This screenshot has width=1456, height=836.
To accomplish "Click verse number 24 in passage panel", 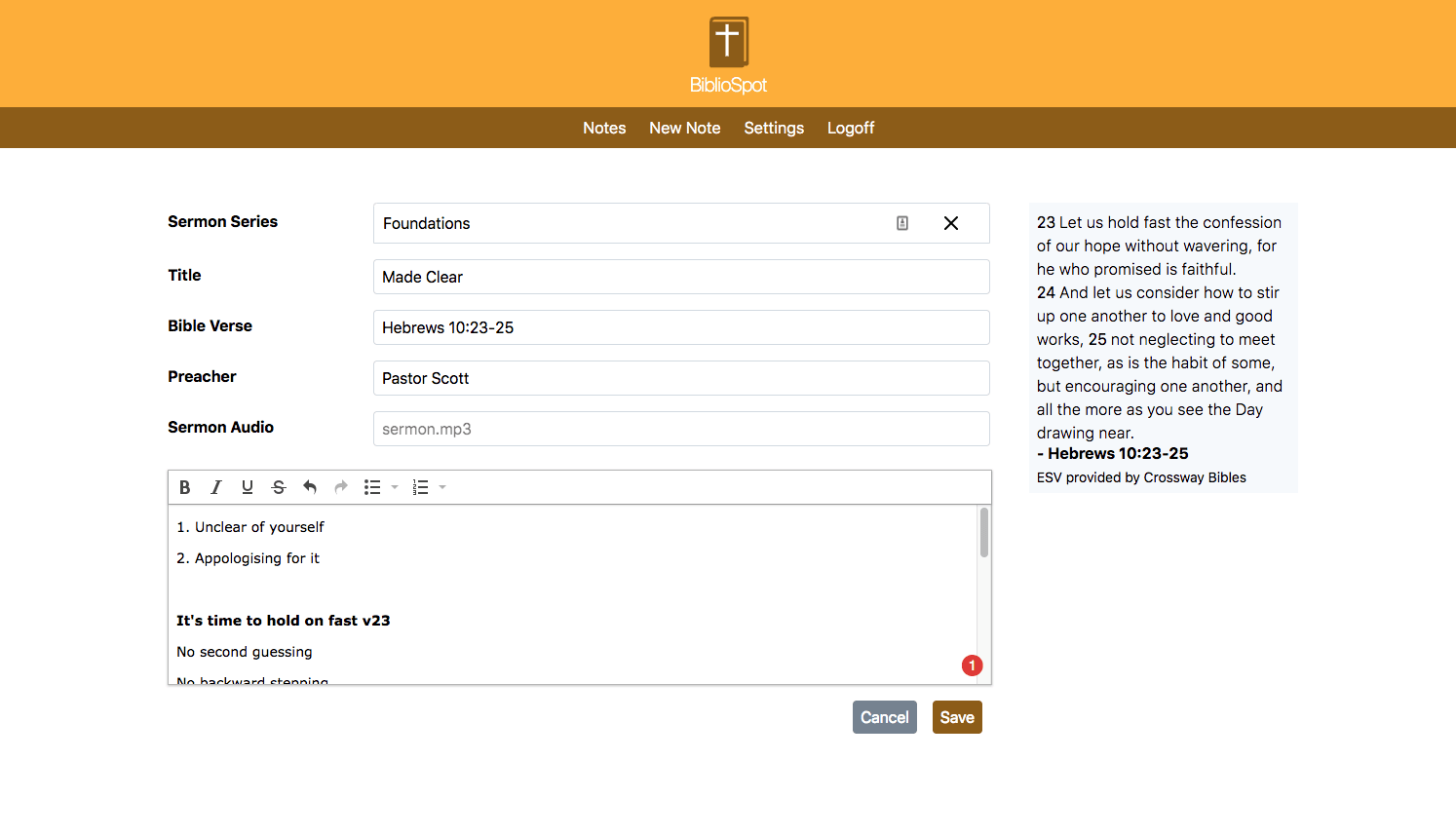I will coord(1046,292).
